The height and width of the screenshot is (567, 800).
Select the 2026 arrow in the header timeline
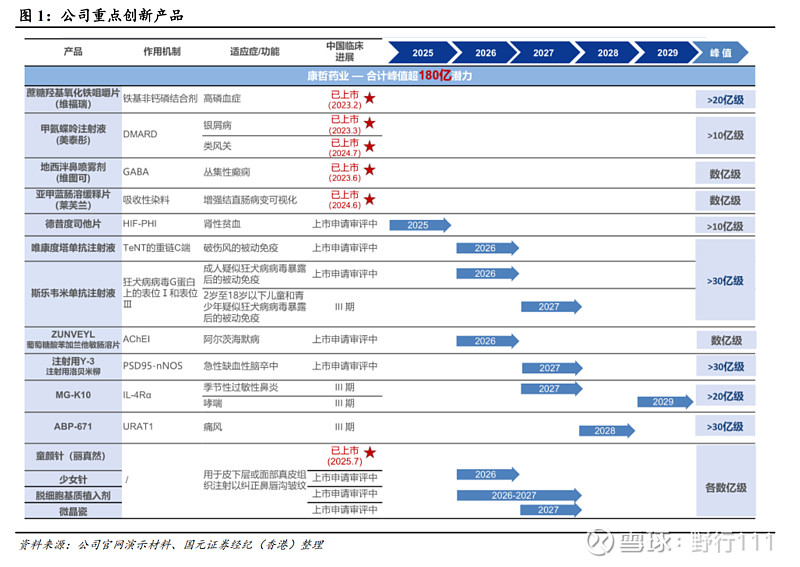(x=486, y=53)
